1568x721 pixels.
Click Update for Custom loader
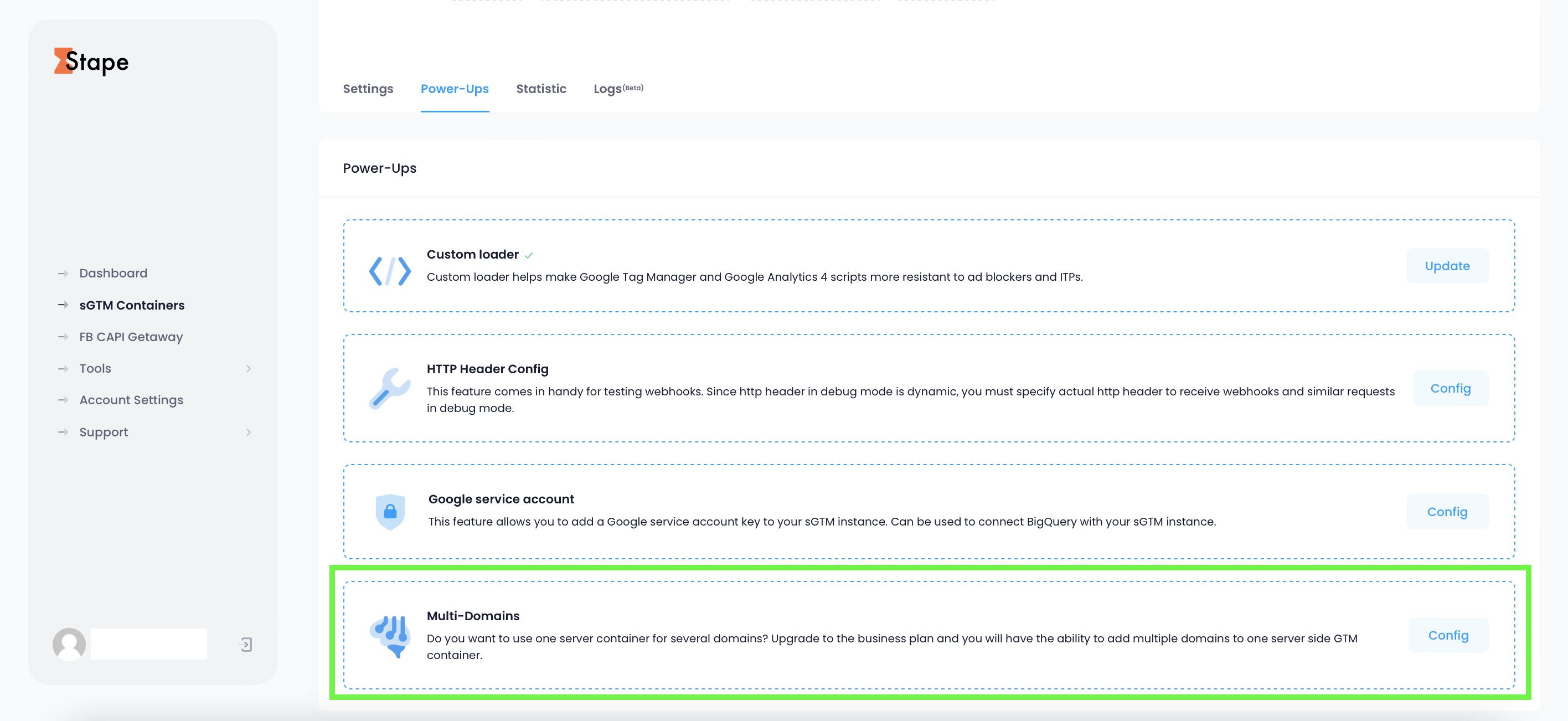pos(1447,265)
